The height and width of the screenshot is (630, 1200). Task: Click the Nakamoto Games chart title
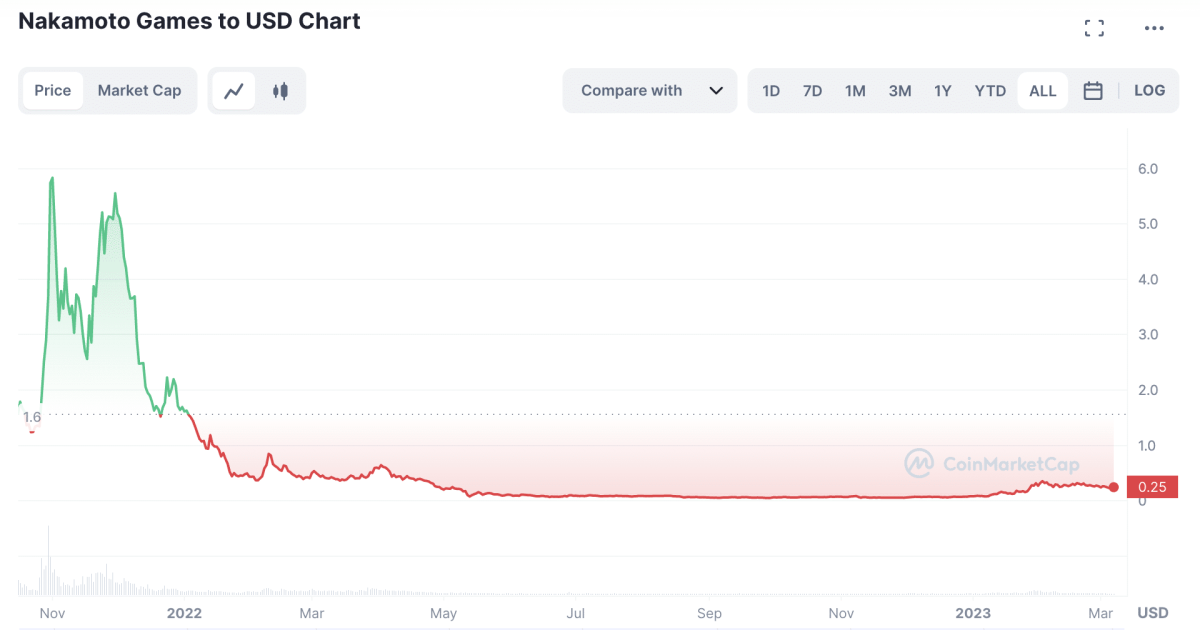click(x=189, y=21)
